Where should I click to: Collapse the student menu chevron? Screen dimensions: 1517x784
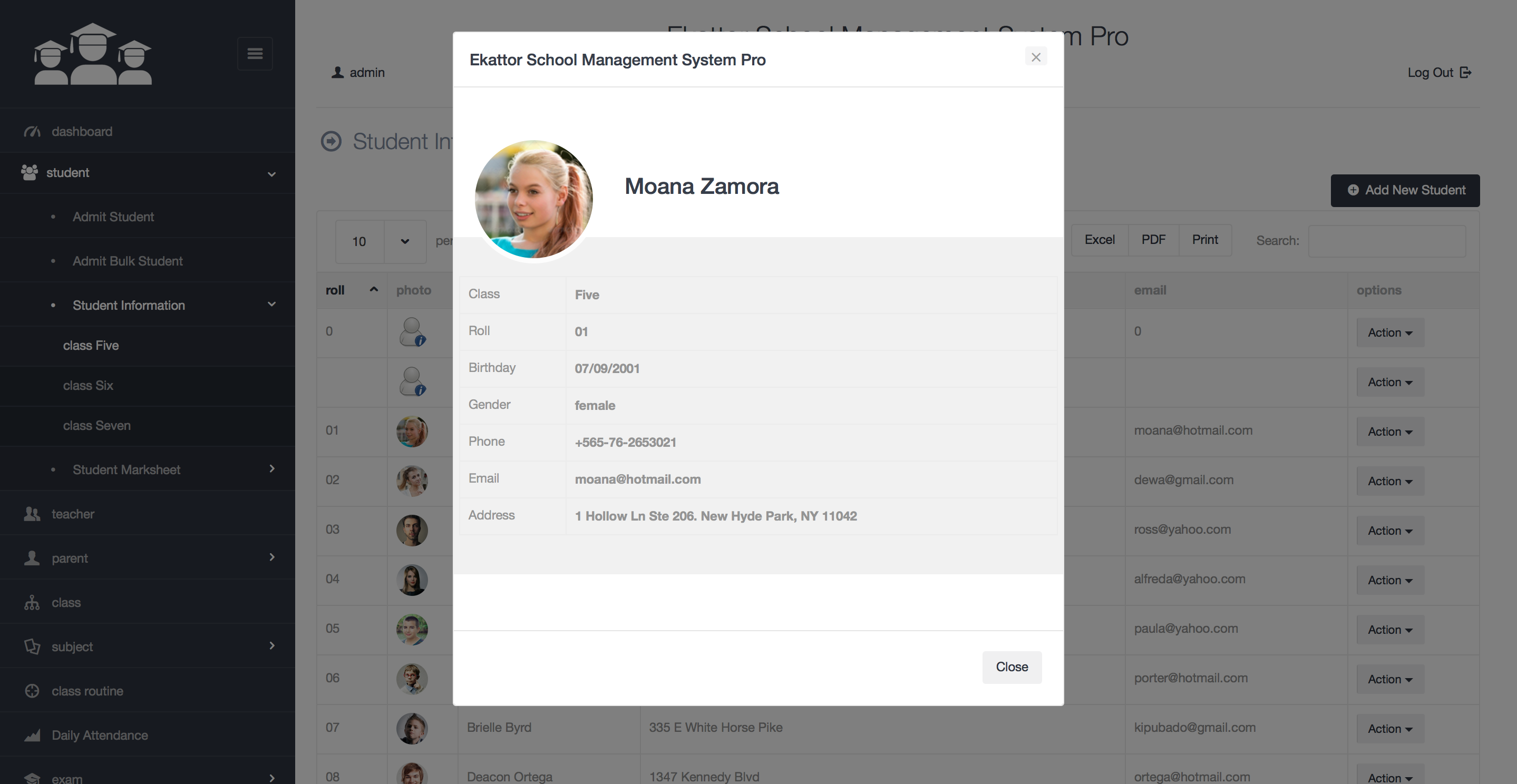[271, 174]
